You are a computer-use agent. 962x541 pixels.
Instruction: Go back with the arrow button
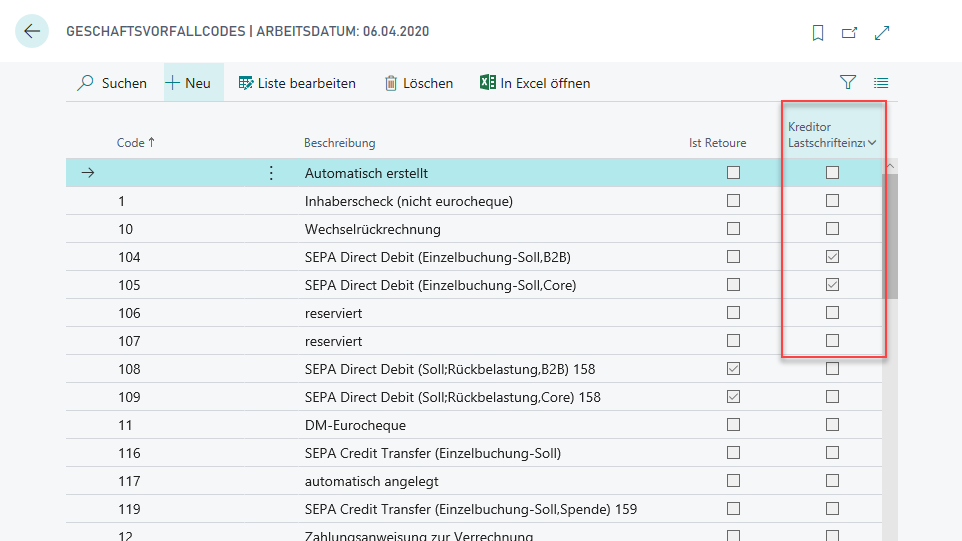pos(31,31)
